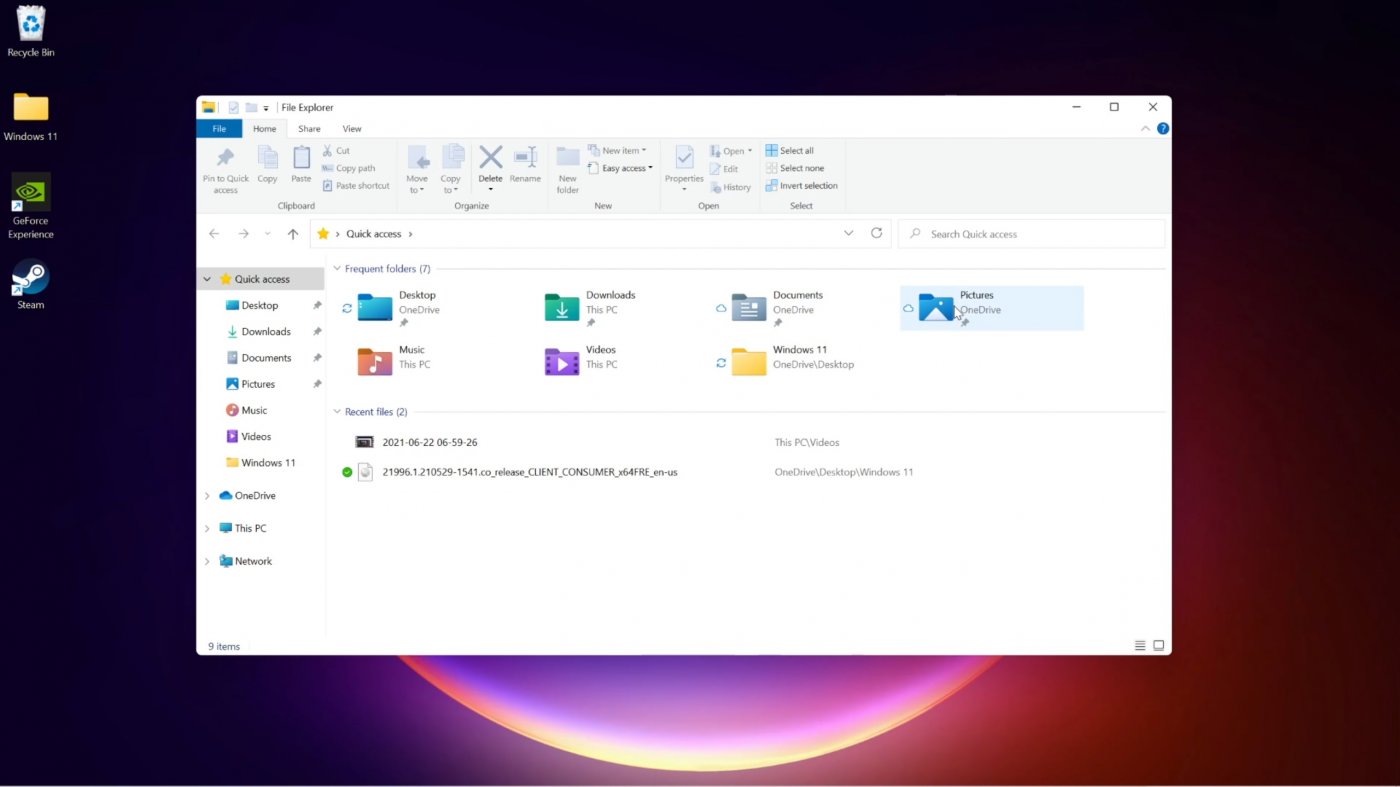Image resolution: width=1400 pixels, height=787 pixels.
Task: Click Paste shortcut in ribbon
Action: tap(356, 186)
